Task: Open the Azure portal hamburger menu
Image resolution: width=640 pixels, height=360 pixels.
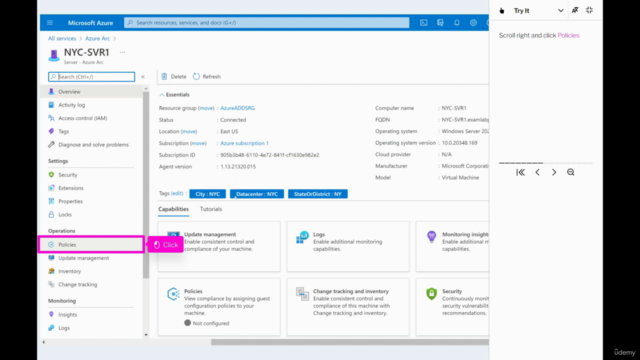Action: point(50,22)
